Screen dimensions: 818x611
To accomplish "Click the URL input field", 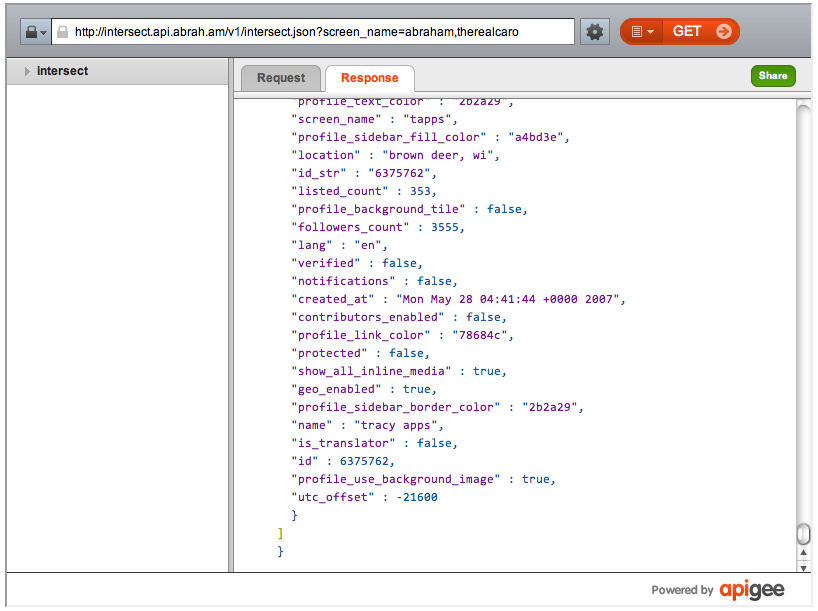I will [313, 32].
